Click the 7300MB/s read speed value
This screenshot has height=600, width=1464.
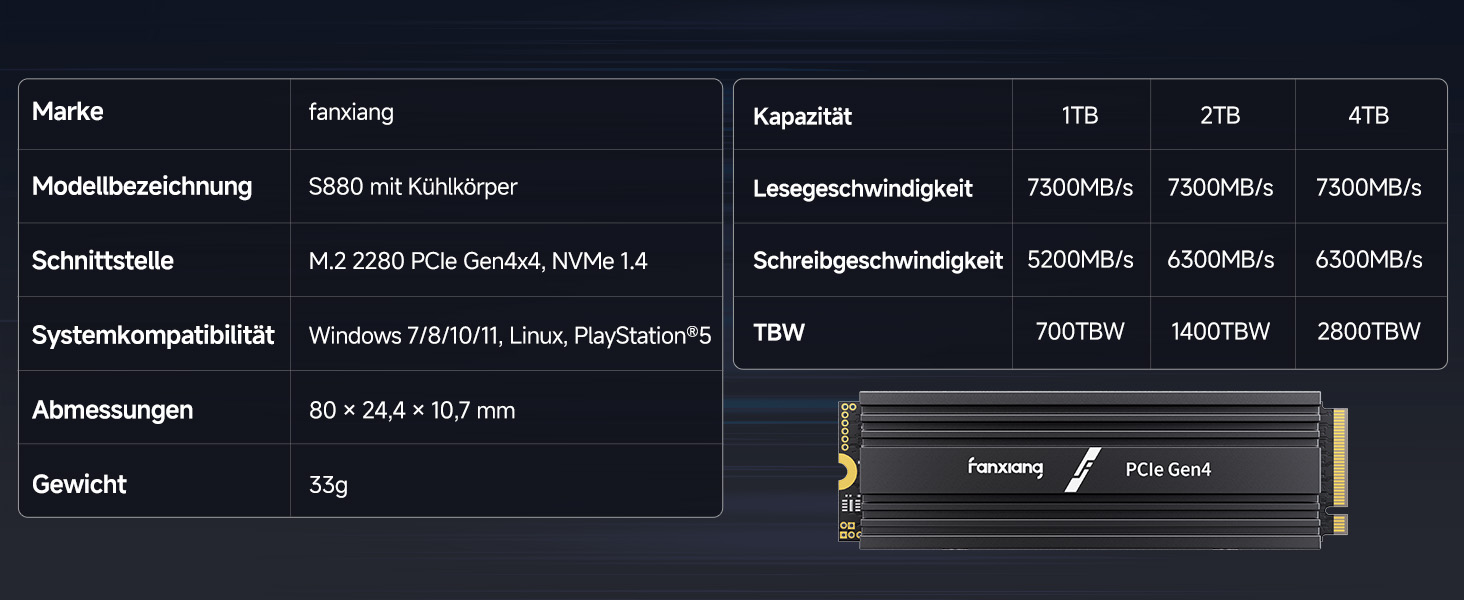coord(1081,188)
